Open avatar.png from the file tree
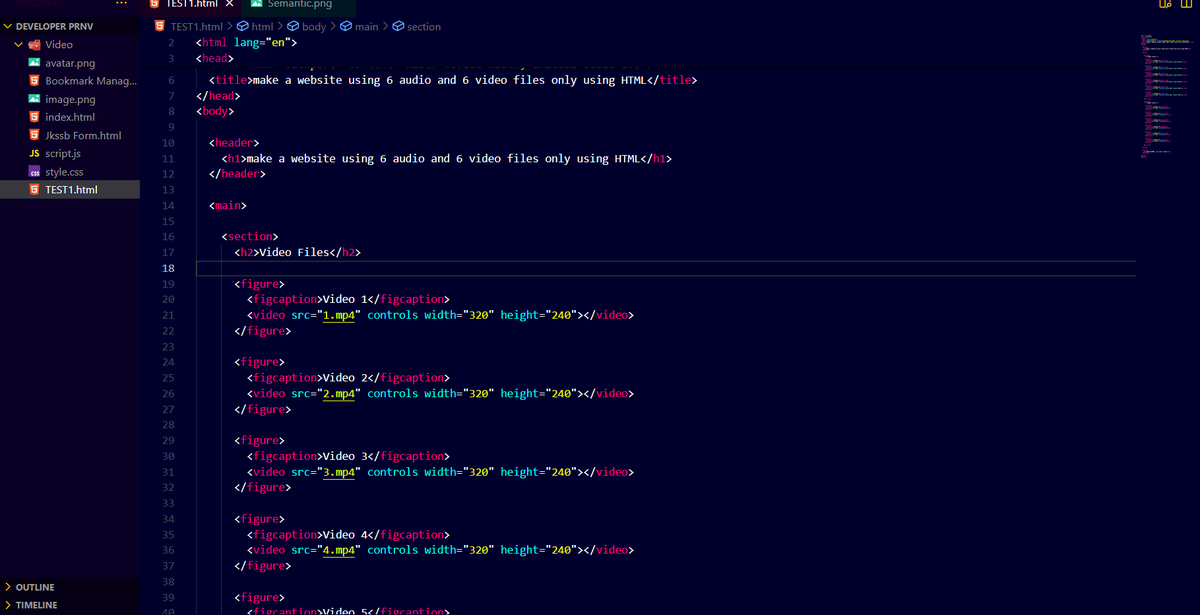The width and height of the screenshot is (1200, 615). [x=70, y=63]
